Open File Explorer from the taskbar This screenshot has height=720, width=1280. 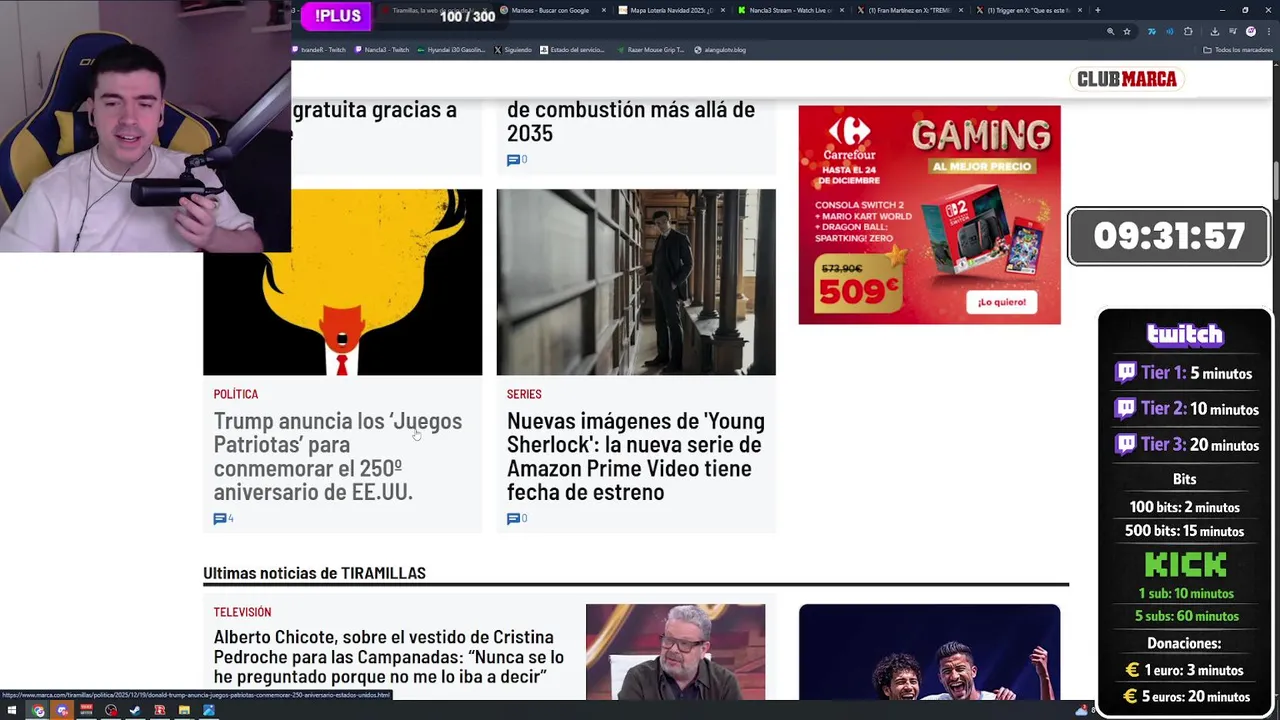click(x=184, y=711)
